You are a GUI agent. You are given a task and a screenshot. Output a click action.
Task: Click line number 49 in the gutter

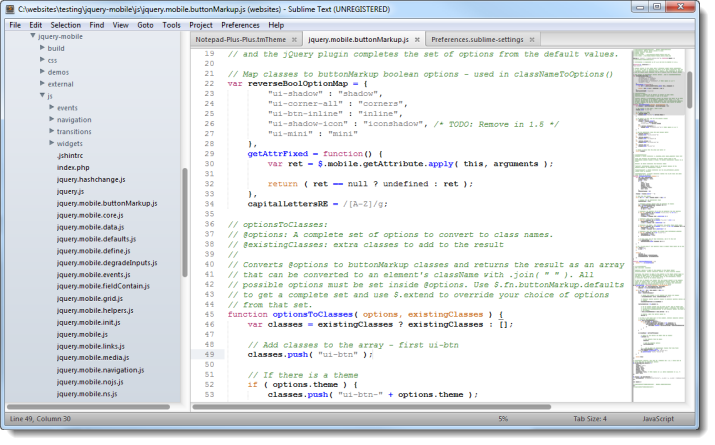(209, 354)
